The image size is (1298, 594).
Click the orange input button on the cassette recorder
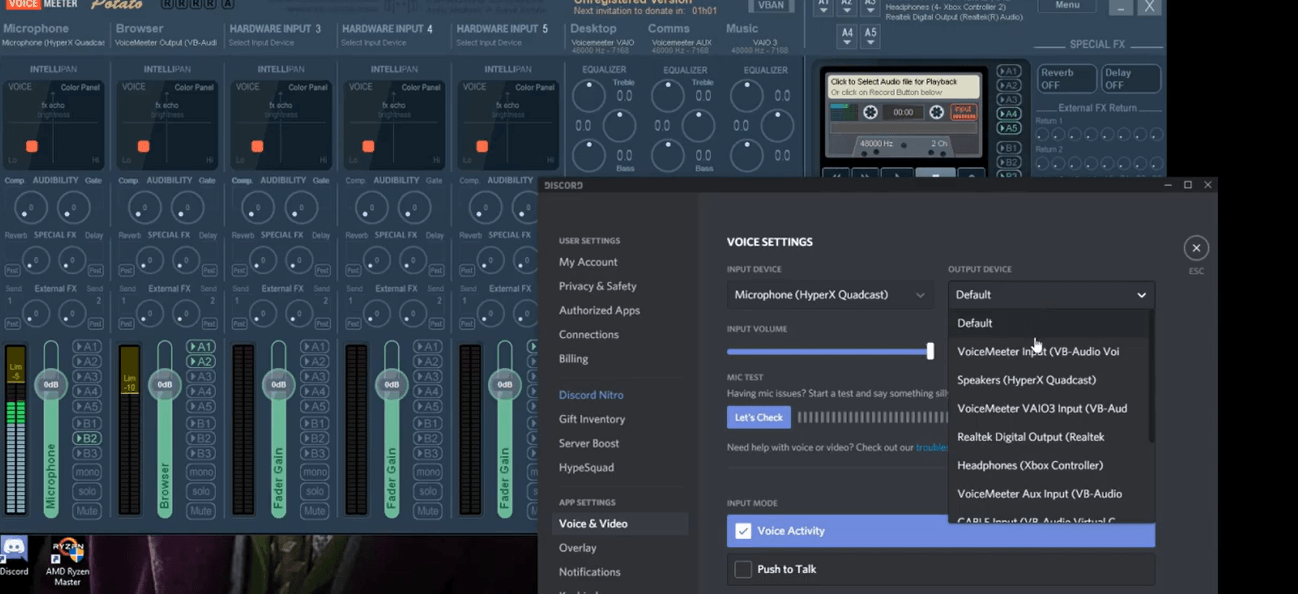(963, 112)
